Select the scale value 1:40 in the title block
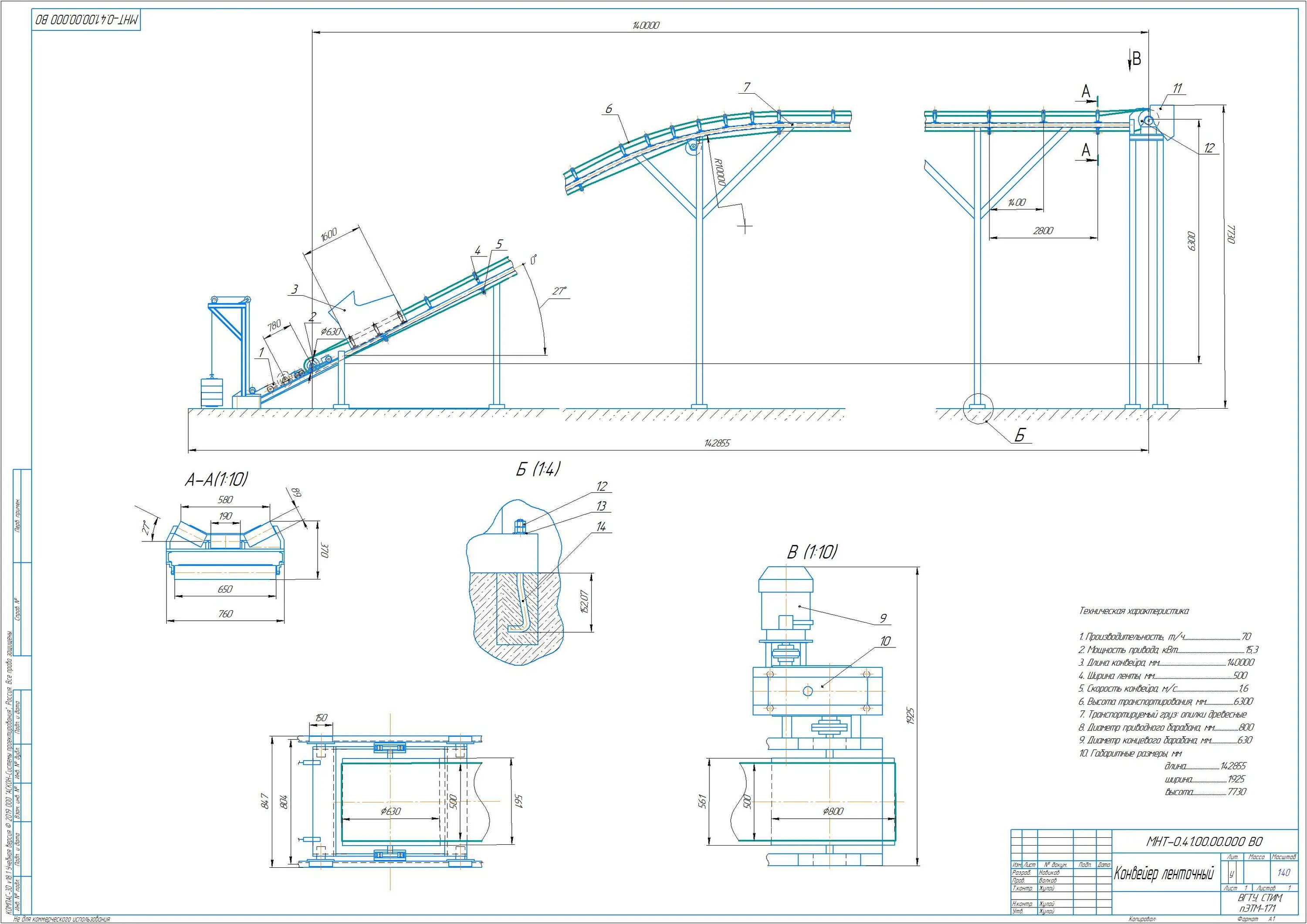 [x=1283, y=872]
